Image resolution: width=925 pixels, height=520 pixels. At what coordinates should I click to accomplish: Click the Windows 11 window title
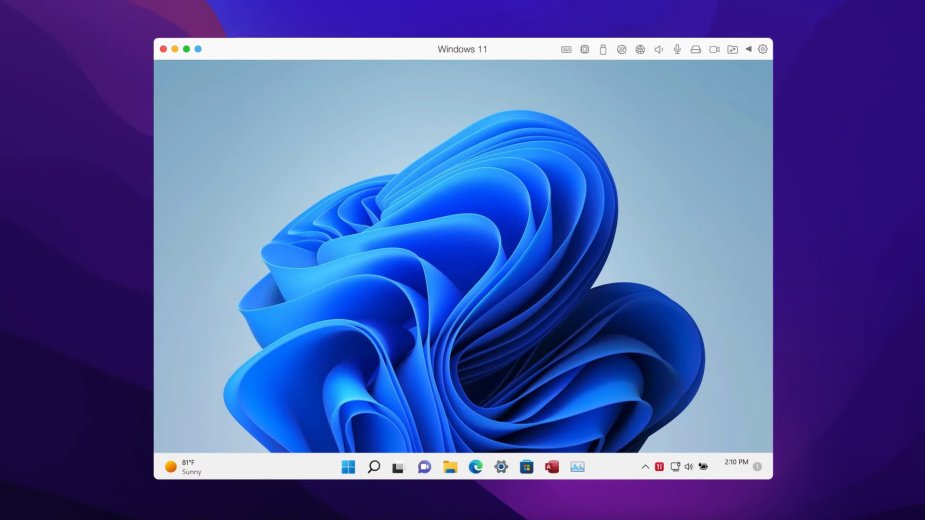tap(462, 50)
